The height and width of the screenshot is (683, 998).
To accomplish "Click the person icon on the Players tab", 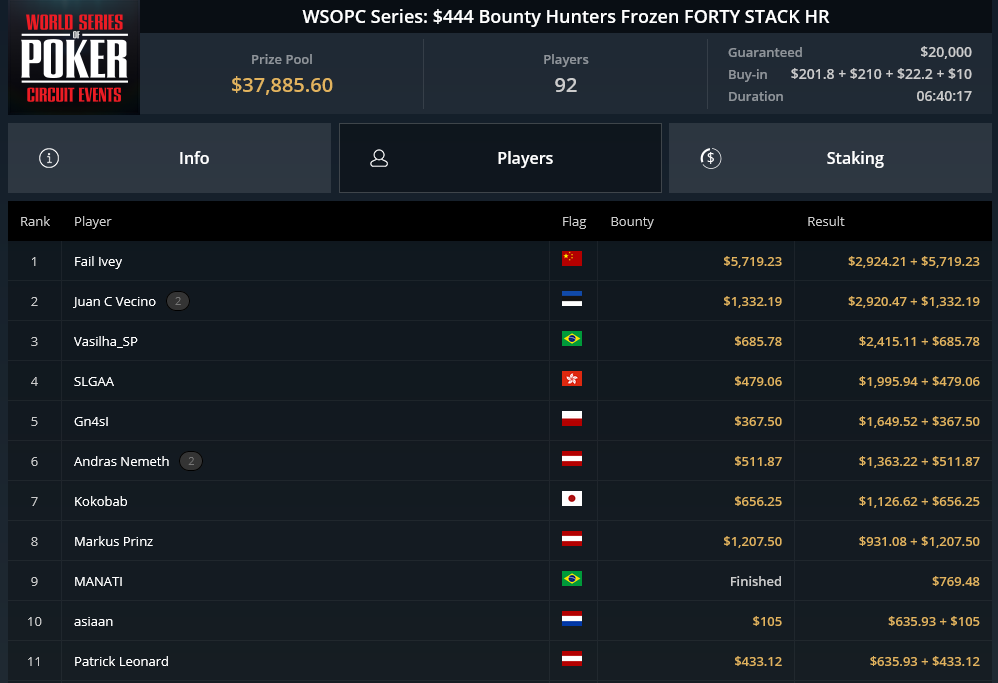I will tap(379, 158).
